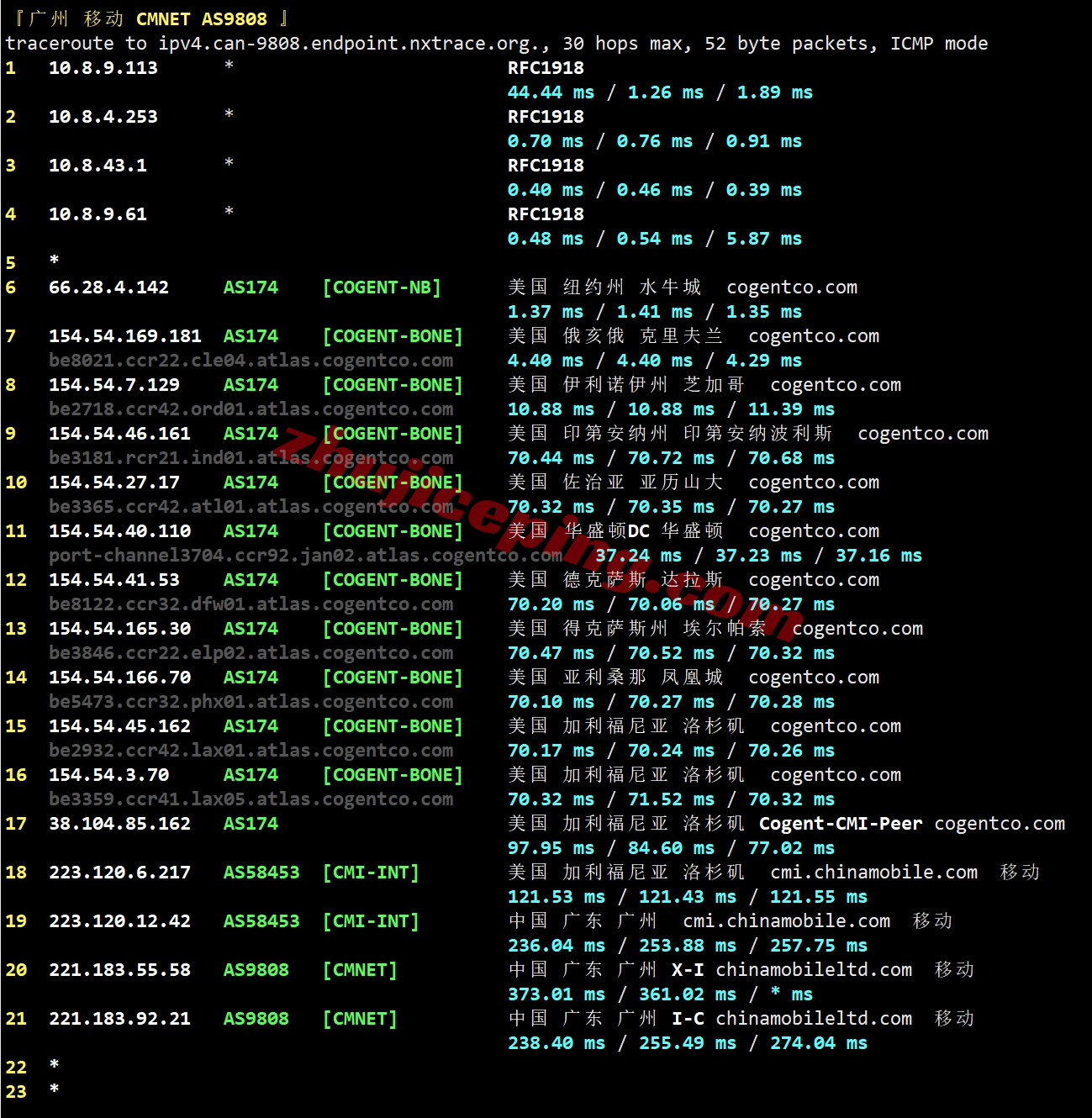Select AS174 on the 66.28.4.142 row
This screenshot has height=1118, width=1092.
251,287
